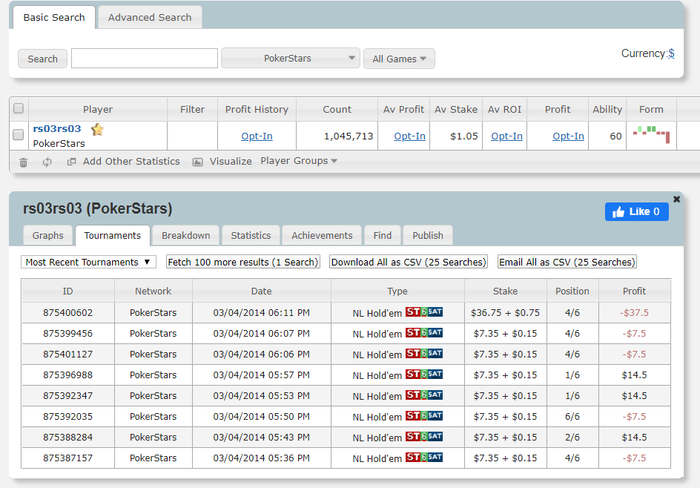Click the $36.75 + $0.75 stake cell

[x=505, y=313]
